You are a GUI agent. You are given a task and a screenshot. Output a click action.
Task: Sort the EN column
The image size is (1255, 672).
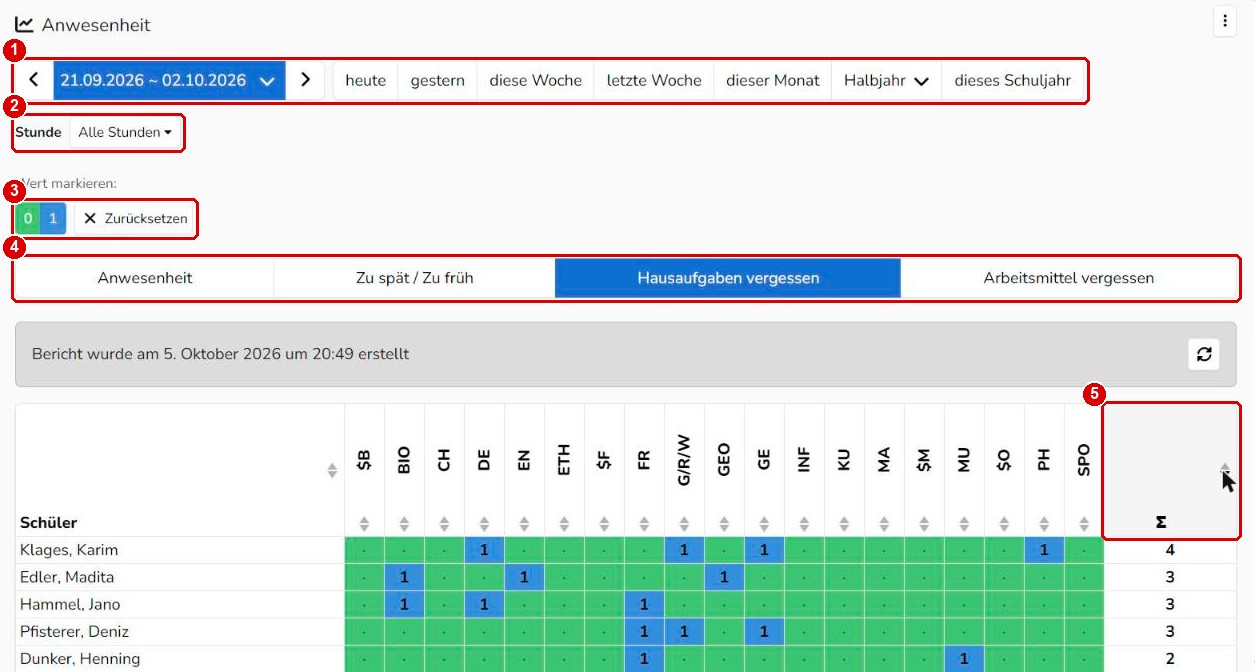(x=524, y=523)
